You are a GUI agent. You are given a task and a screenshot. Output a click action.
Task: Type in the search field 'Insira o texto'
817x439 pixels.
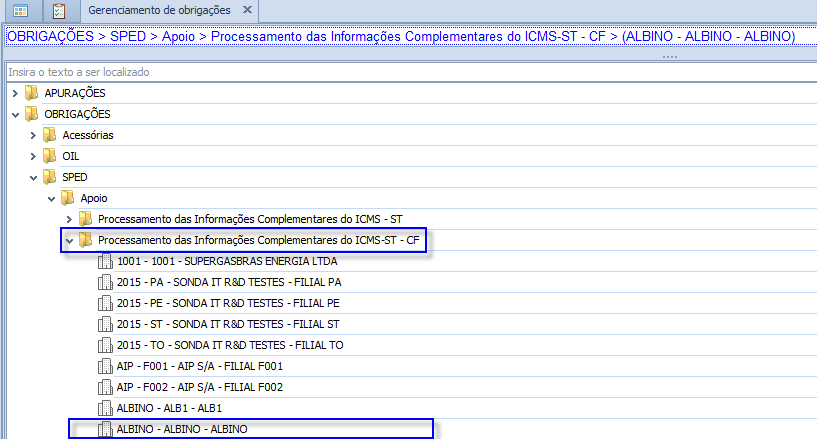click(400, 73)
